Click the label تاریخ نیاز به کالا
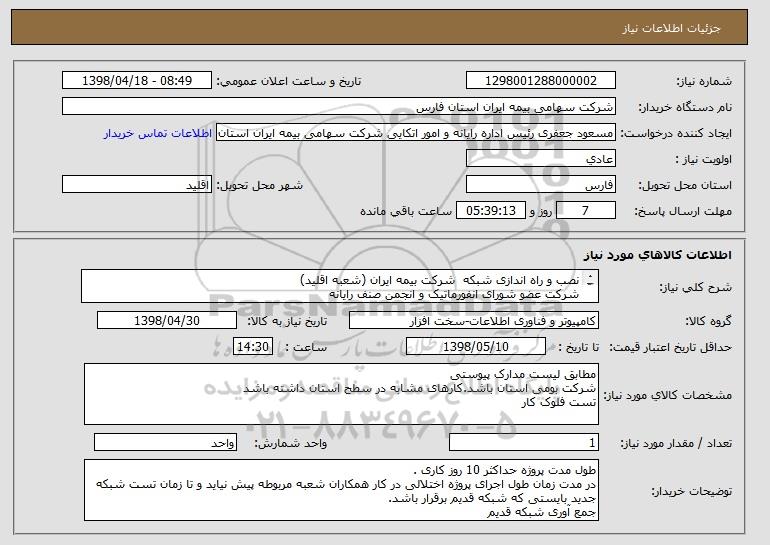This screenshot has width=770, height=545. point(287,322)
